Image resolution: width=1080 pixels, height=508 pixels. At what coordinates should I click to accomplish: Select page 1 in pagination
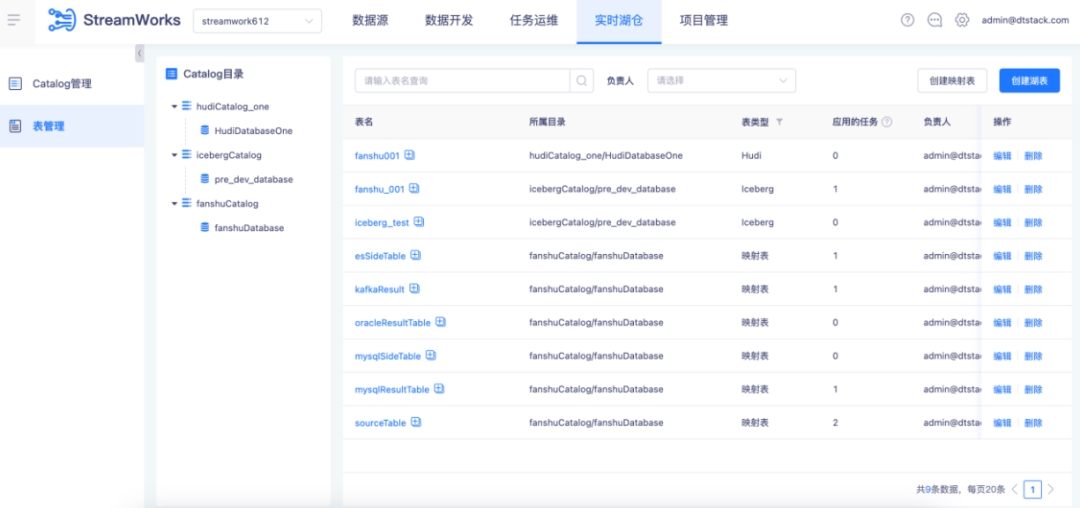1032,489
